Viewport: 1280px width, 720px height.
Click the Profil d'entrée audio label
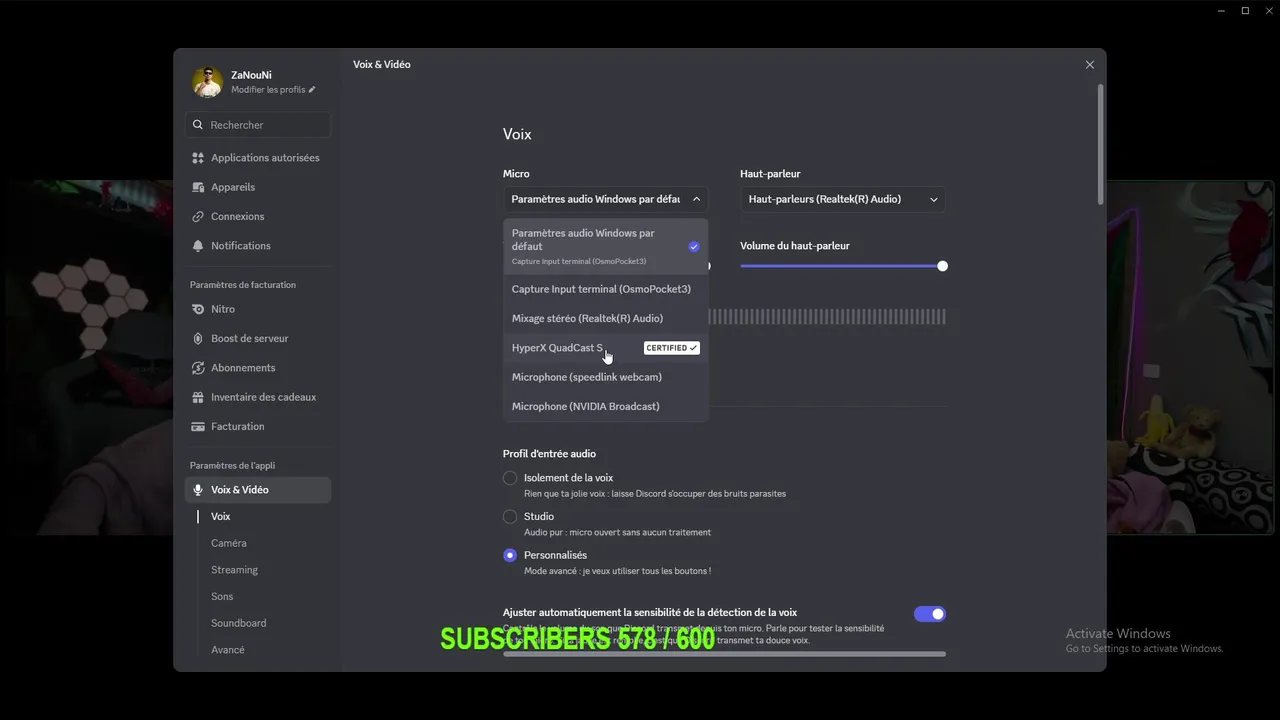pos(549,454)
